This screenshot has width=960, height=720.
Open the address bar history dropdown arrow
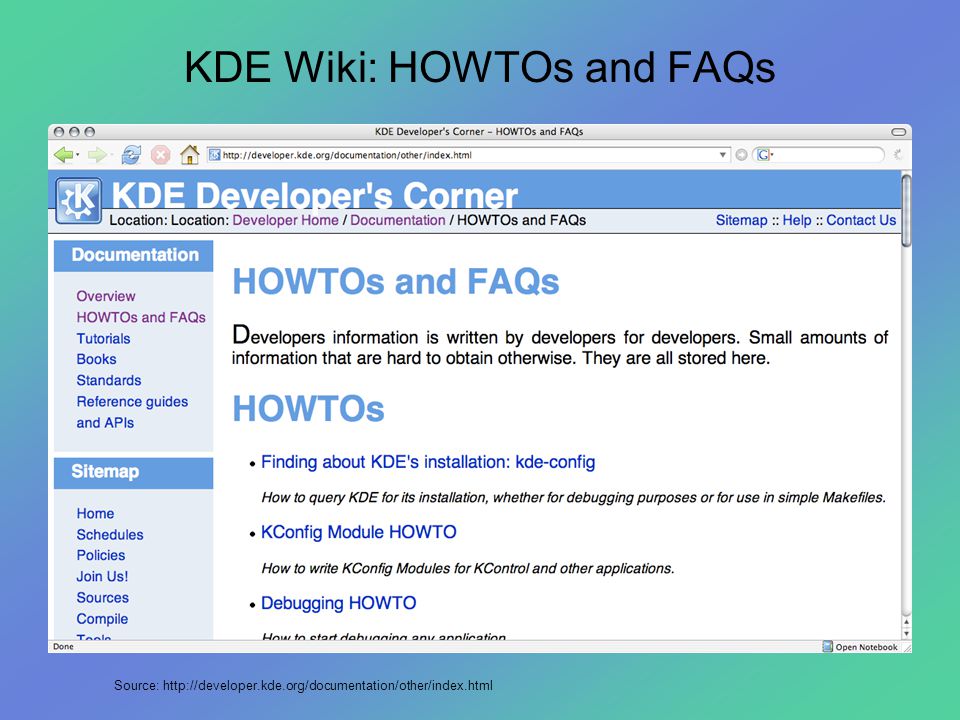pos(722,155)
